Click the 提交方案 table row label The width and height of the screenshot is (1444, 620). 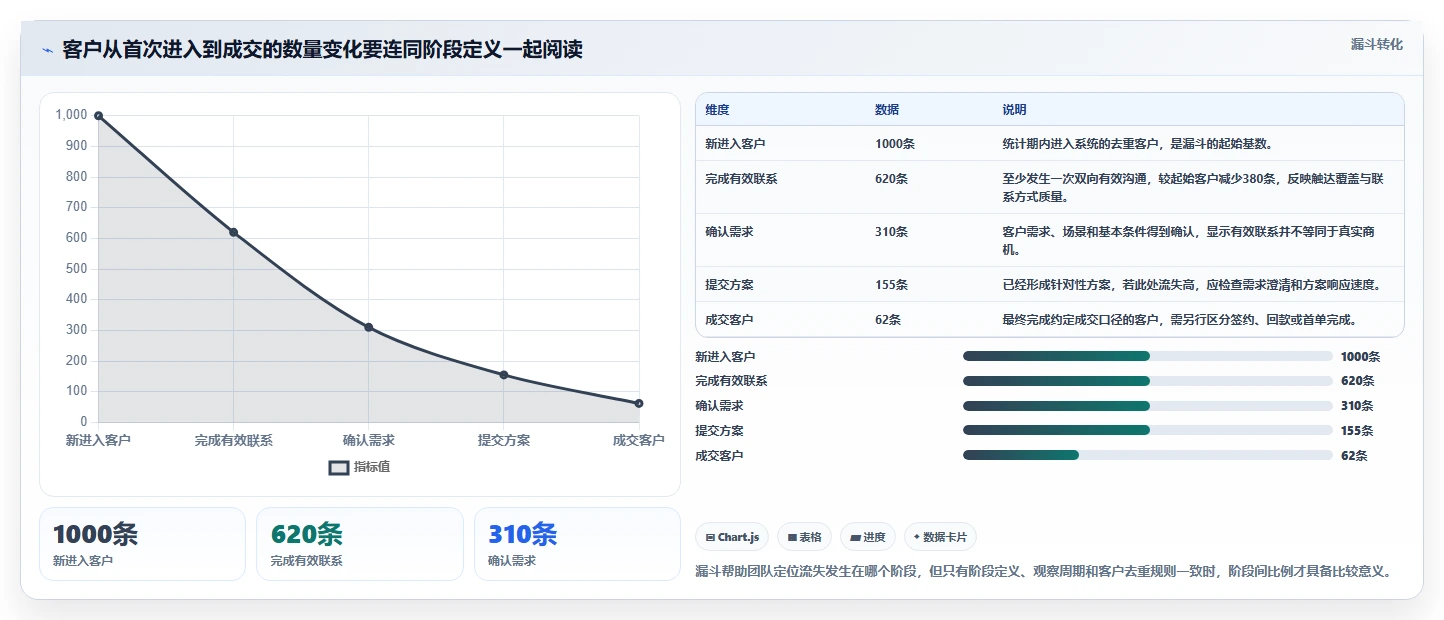coord(729,285)
